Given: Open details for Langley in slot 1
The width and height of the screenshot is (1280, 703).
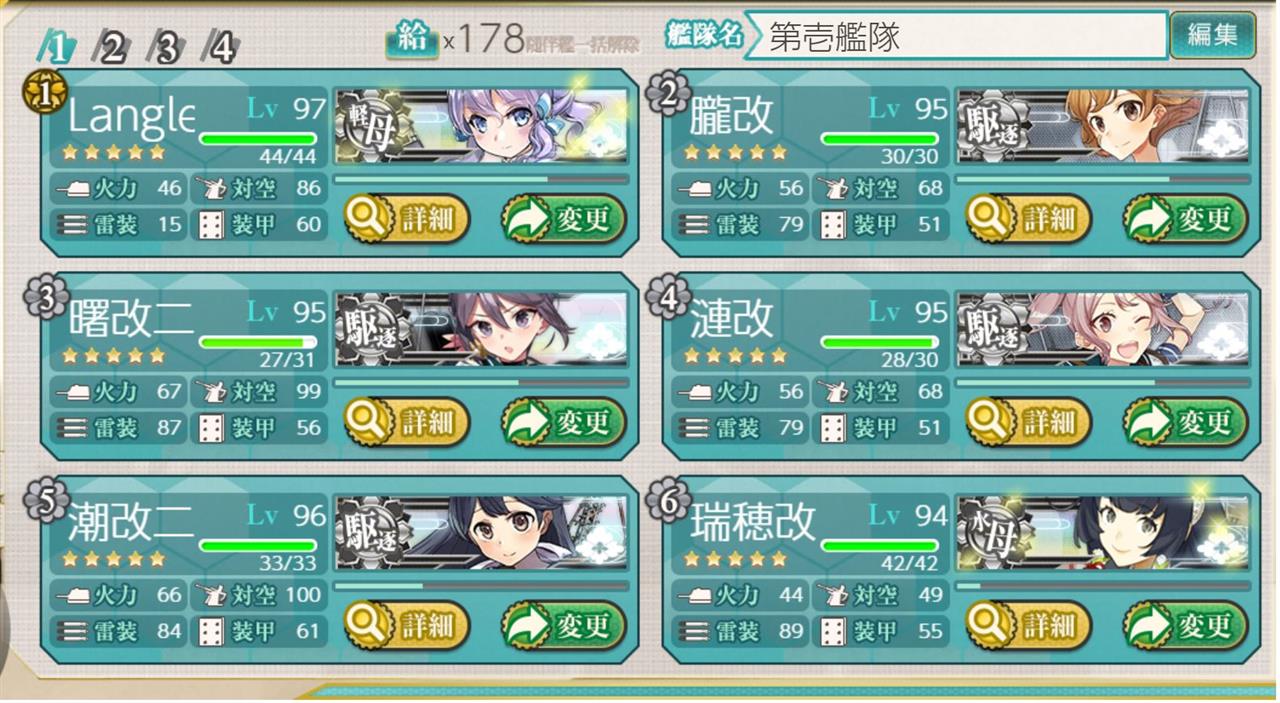Looking at the screenshot, I should 406,219.
